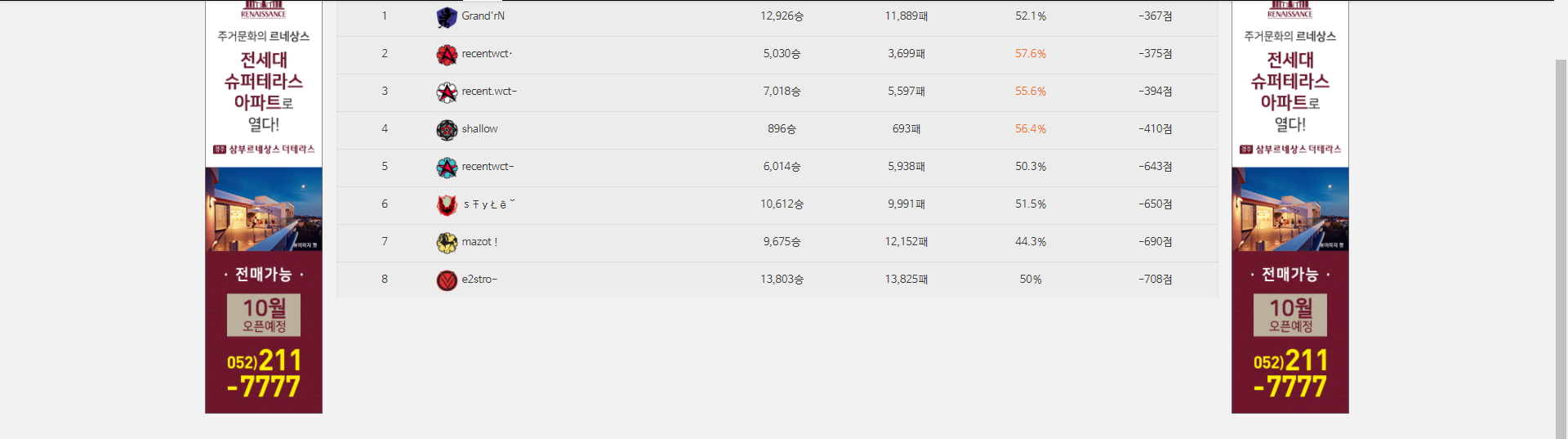Click the avatar icon of rank 5 player
Viewport: 1568px width, 439px height.
447,168
